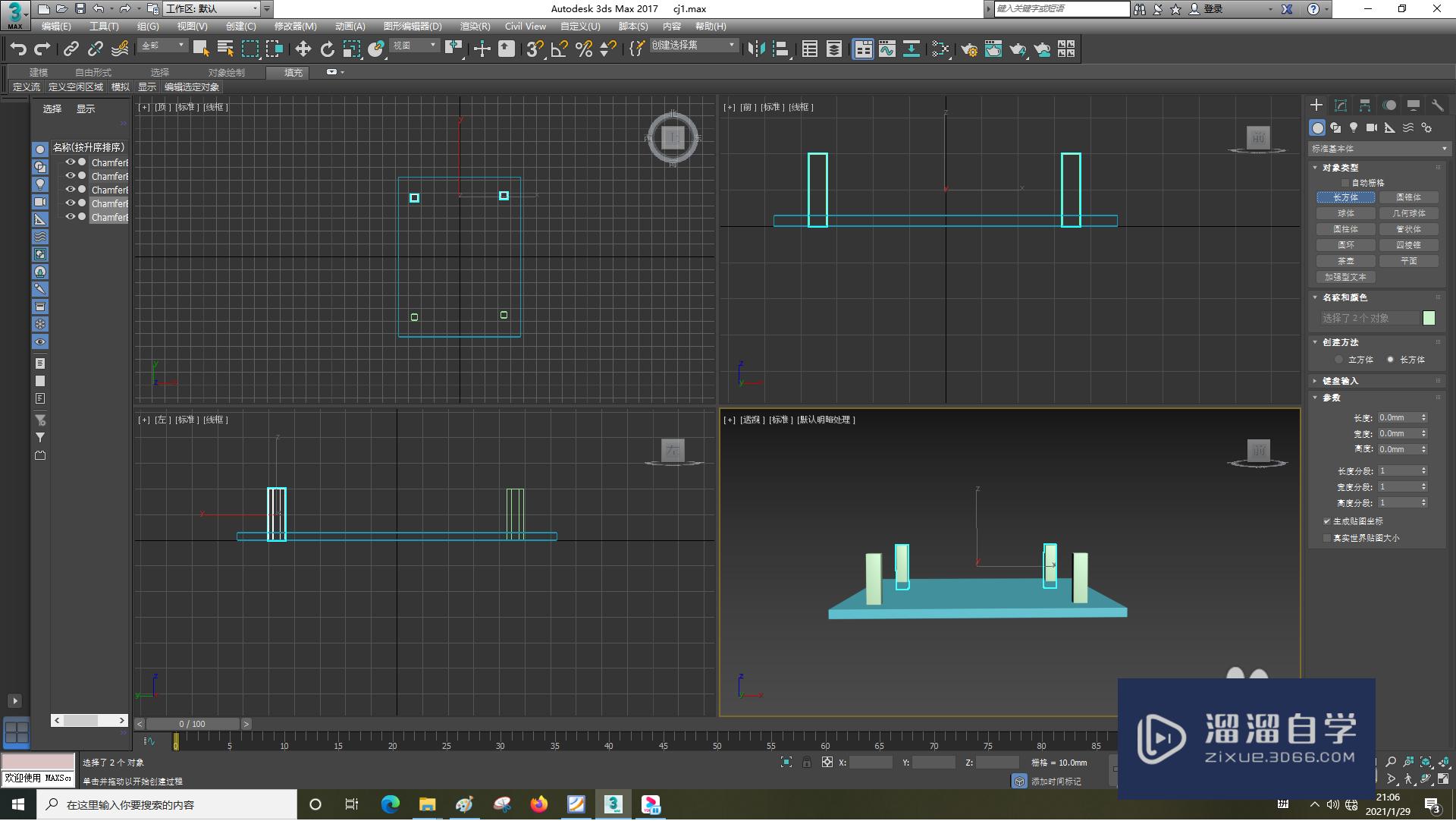Image resolution: width=1456 pixels, height=821 pixels.
Task: Open the 工作区: 默认 workspace dropdown
Action: [x=212, y=9]
